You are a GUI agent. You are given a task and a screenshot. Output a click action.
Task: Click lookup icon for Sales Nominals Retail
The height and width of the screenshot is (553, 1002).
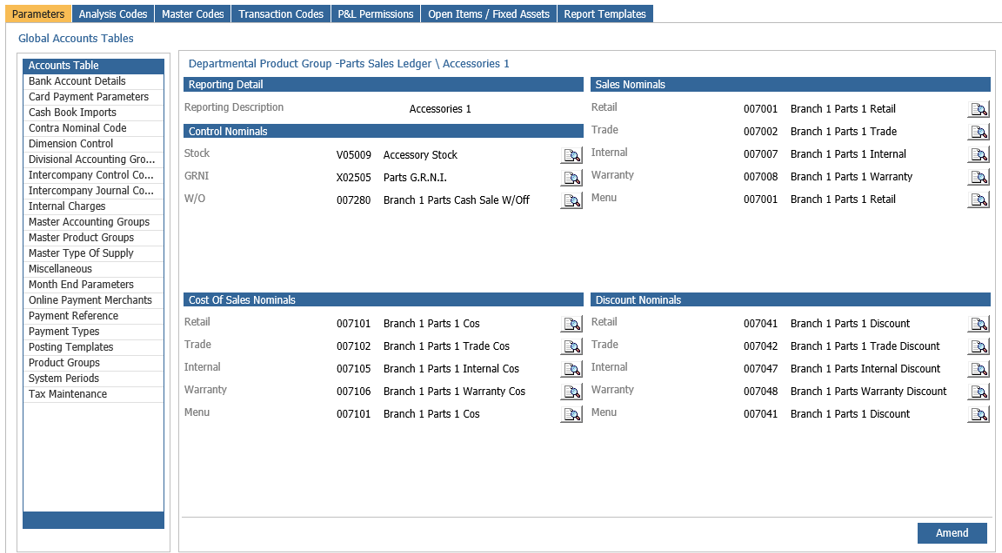[x=978, y=109]
